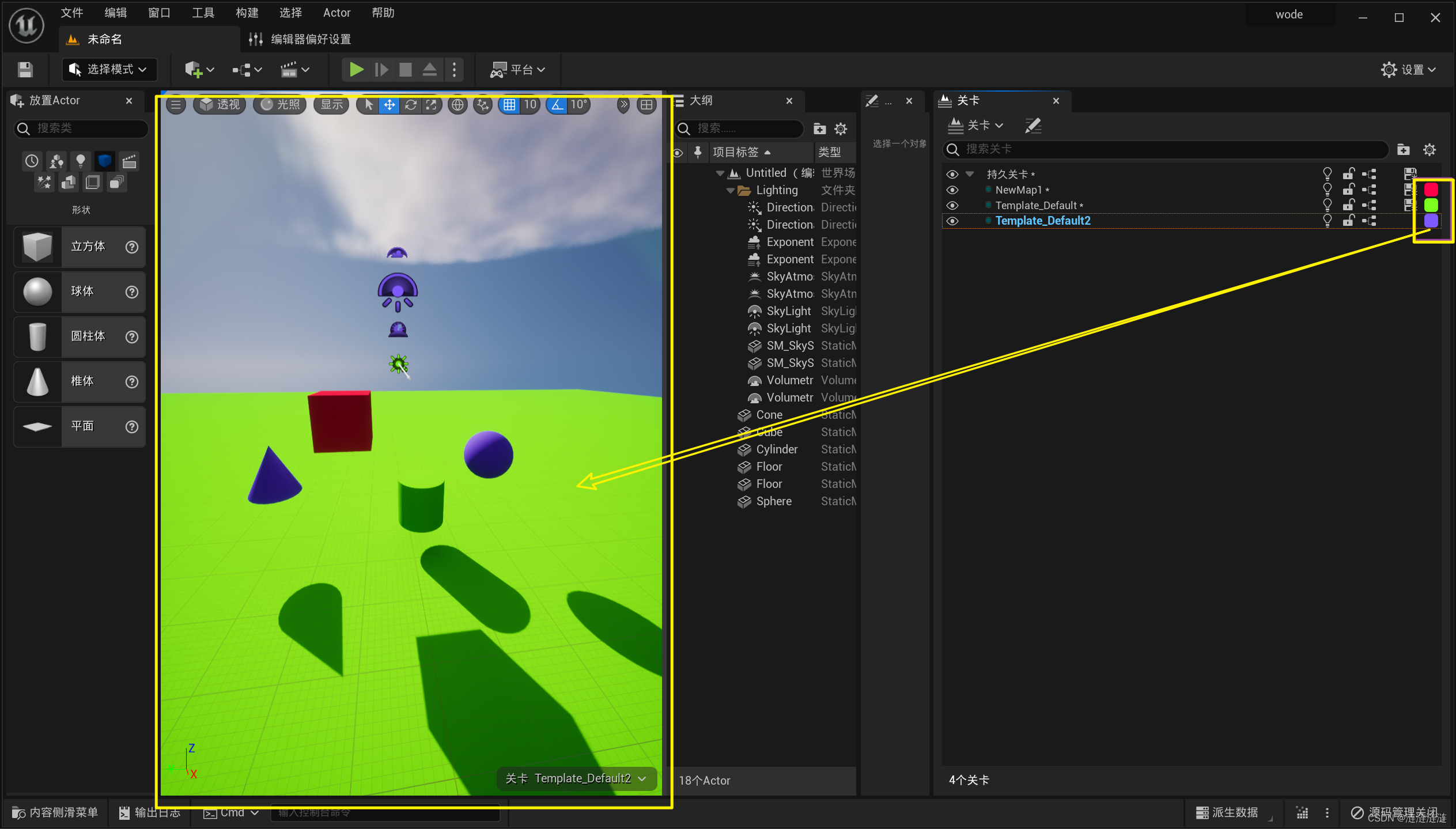Click the lock icon for NewMap1
This screenshot has height=829, width=1456.
pos(1348,190)
